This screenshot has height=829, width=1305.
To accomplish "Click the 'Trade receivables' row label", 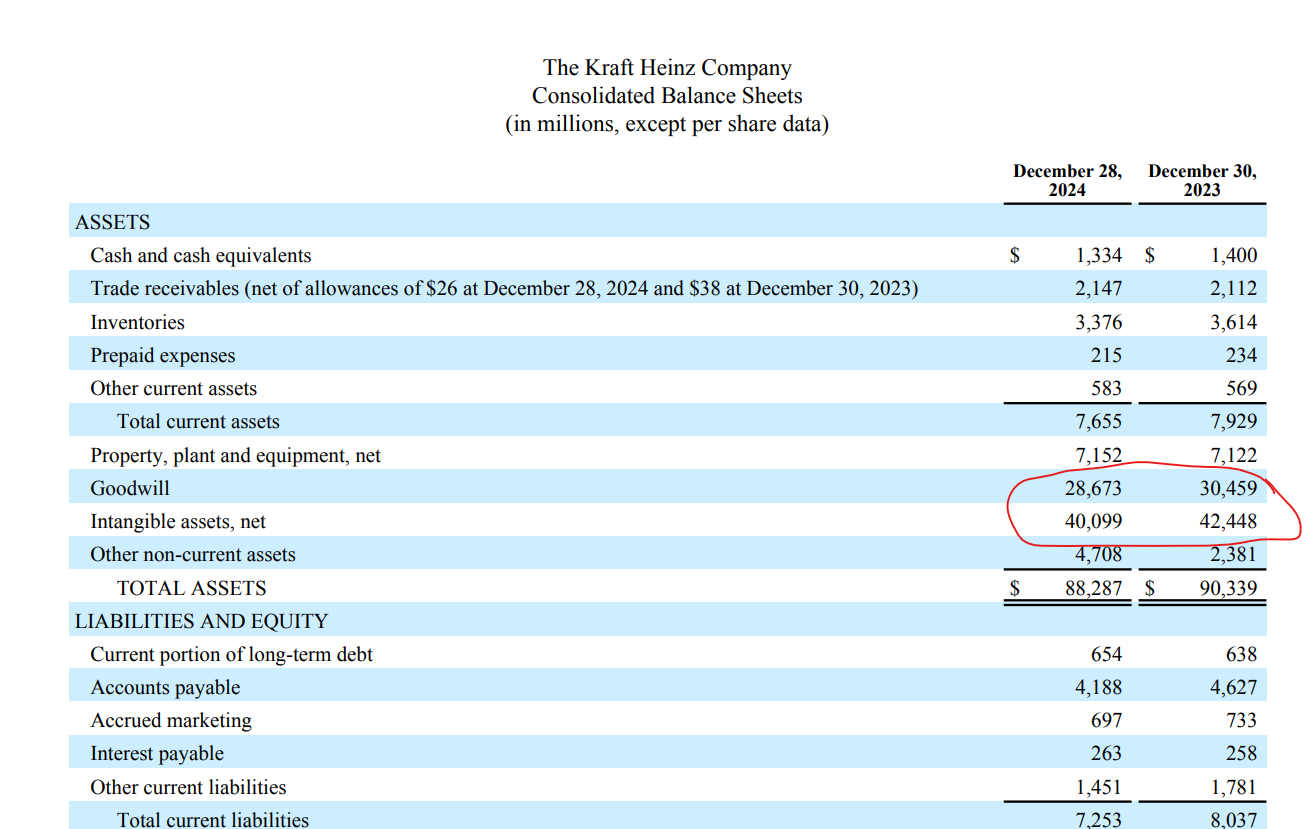I will tap(504, 288).
